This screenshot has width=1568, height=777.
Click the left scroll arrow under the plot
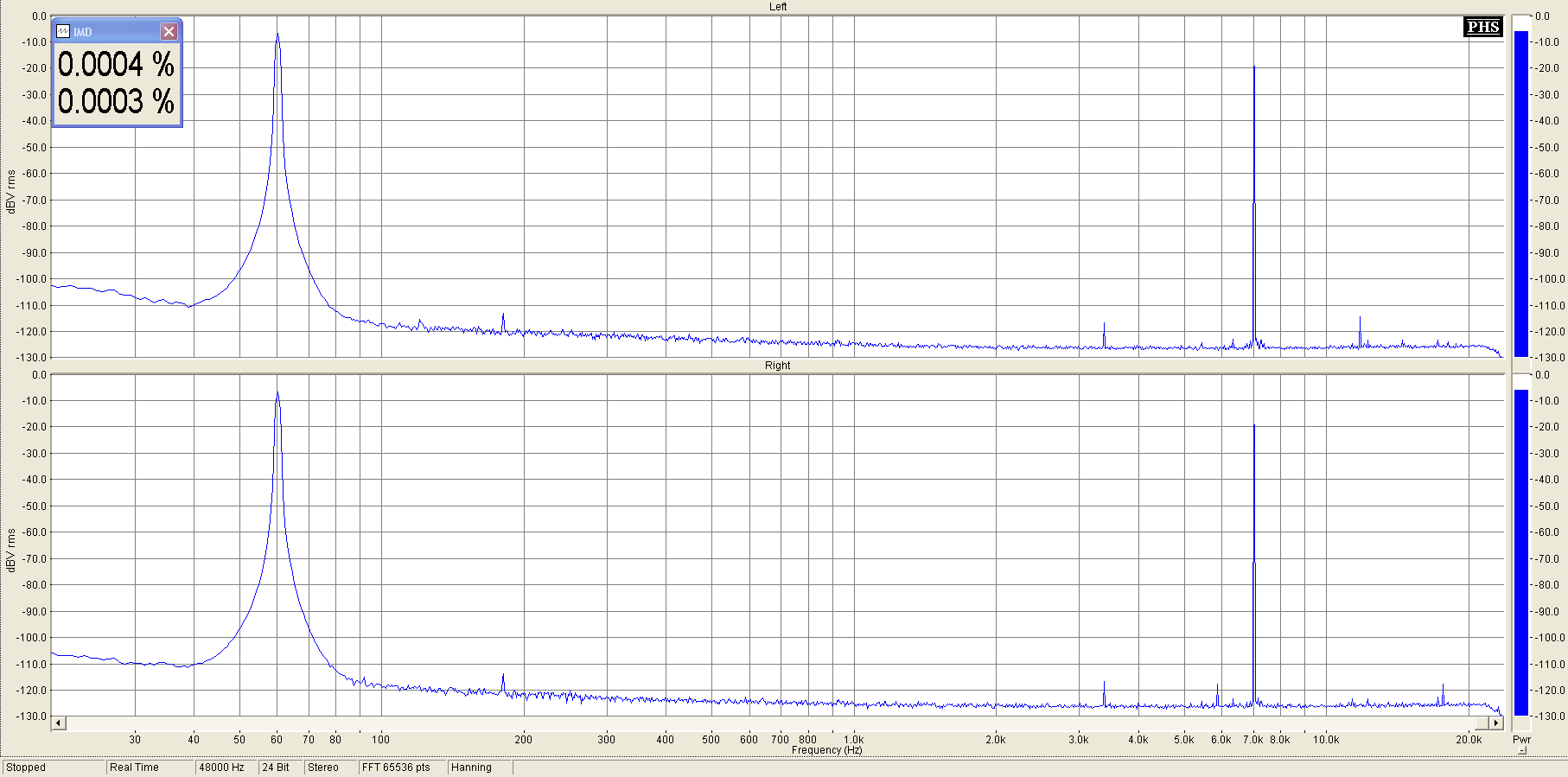click(x=59, y=723)
